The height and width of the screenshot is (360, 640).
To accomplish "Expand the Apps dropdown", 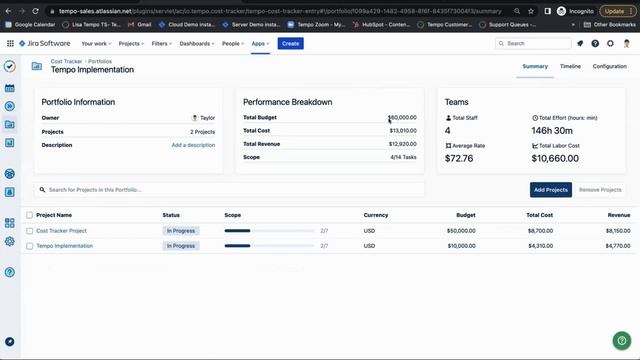I will pyautogui.click(x=260, y=44).
